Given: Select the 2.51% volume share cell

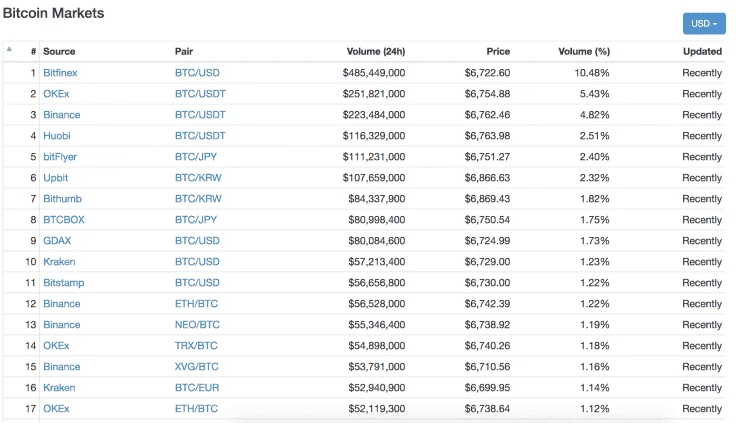Looking at the screenshot, I should [x=594, y=136].
